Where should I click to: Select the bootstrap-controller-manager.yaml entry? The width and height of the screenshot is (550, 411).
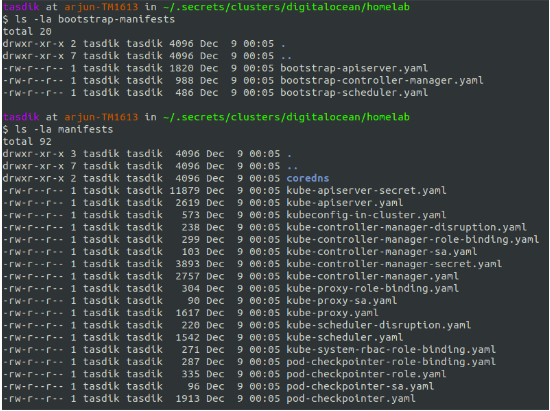(x=382, y=81)
